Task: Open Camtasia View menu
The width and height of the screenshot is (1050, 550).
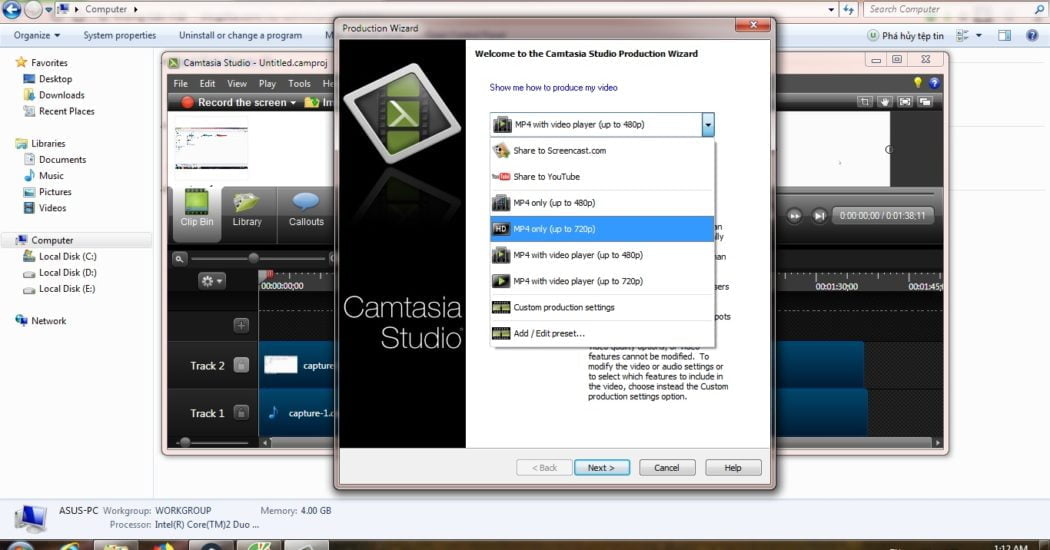Action: click(x=237, y=84)
